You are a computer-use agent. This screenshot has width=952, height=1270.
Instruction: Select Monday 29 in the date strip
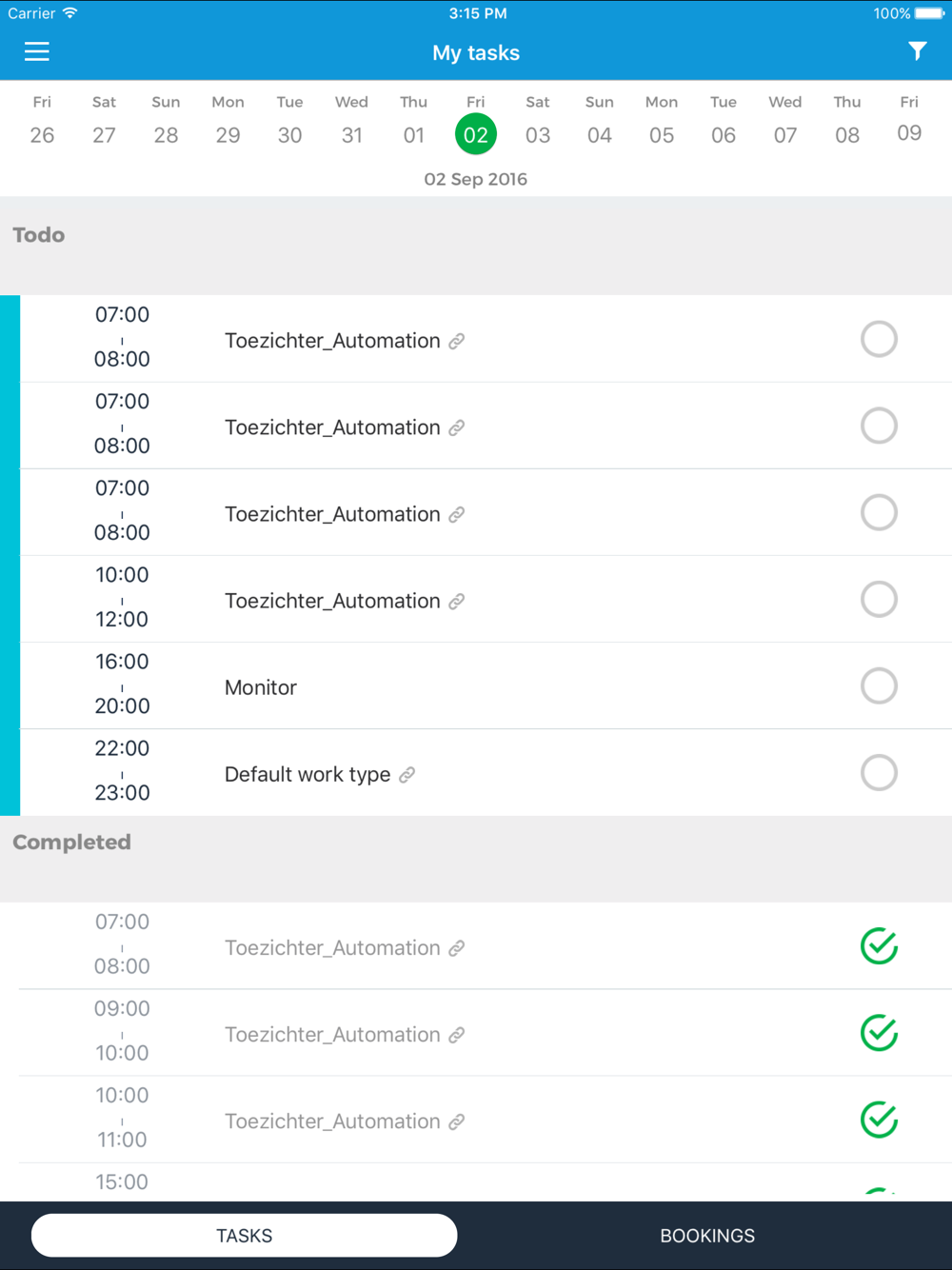tap(228, 120)
